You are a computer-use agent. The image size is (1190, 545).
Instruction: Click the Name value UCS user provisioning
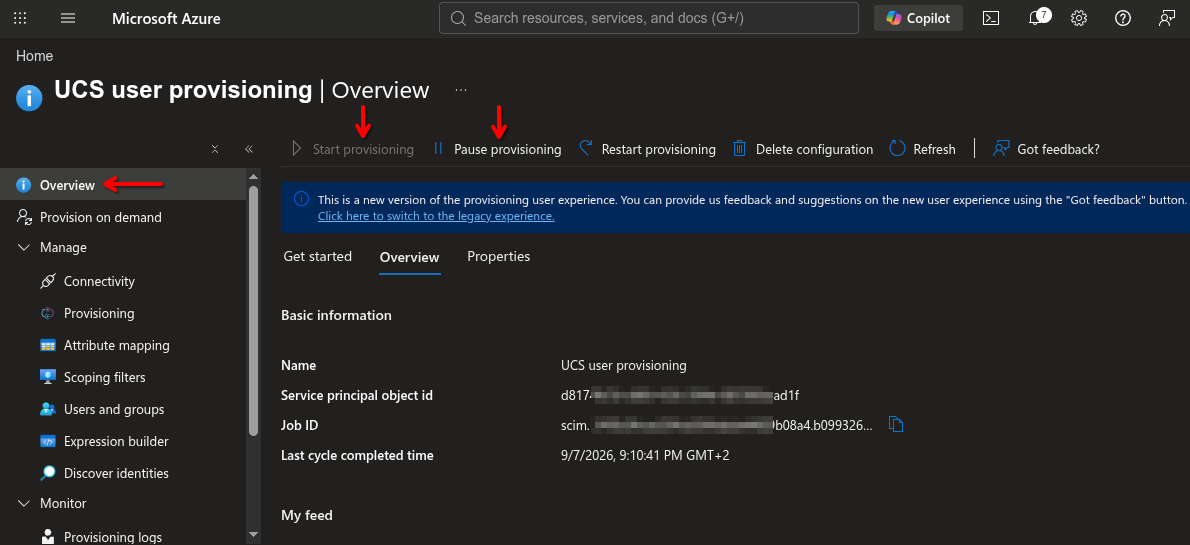(624, 365)
